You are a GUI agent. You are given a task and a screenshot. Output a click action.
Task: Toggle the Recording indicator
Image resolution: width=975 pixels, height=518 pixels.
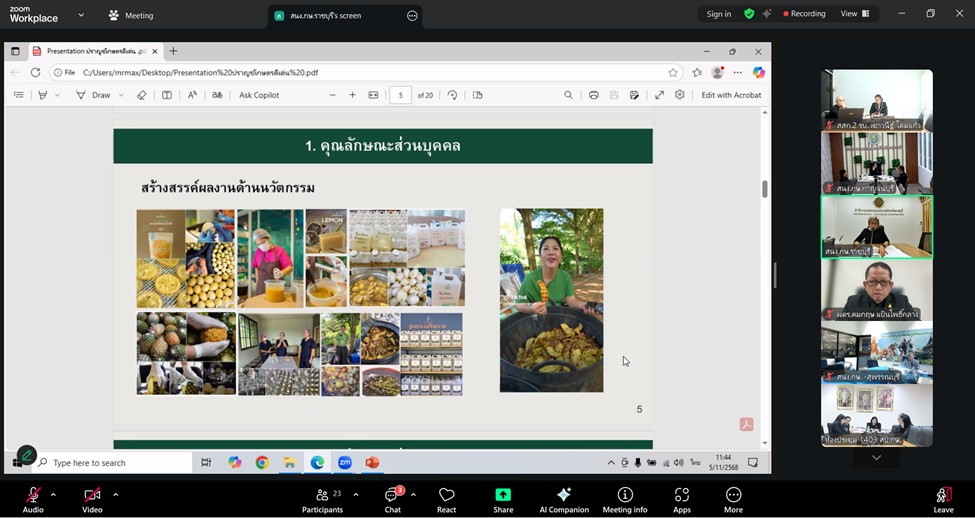point(804,14)
